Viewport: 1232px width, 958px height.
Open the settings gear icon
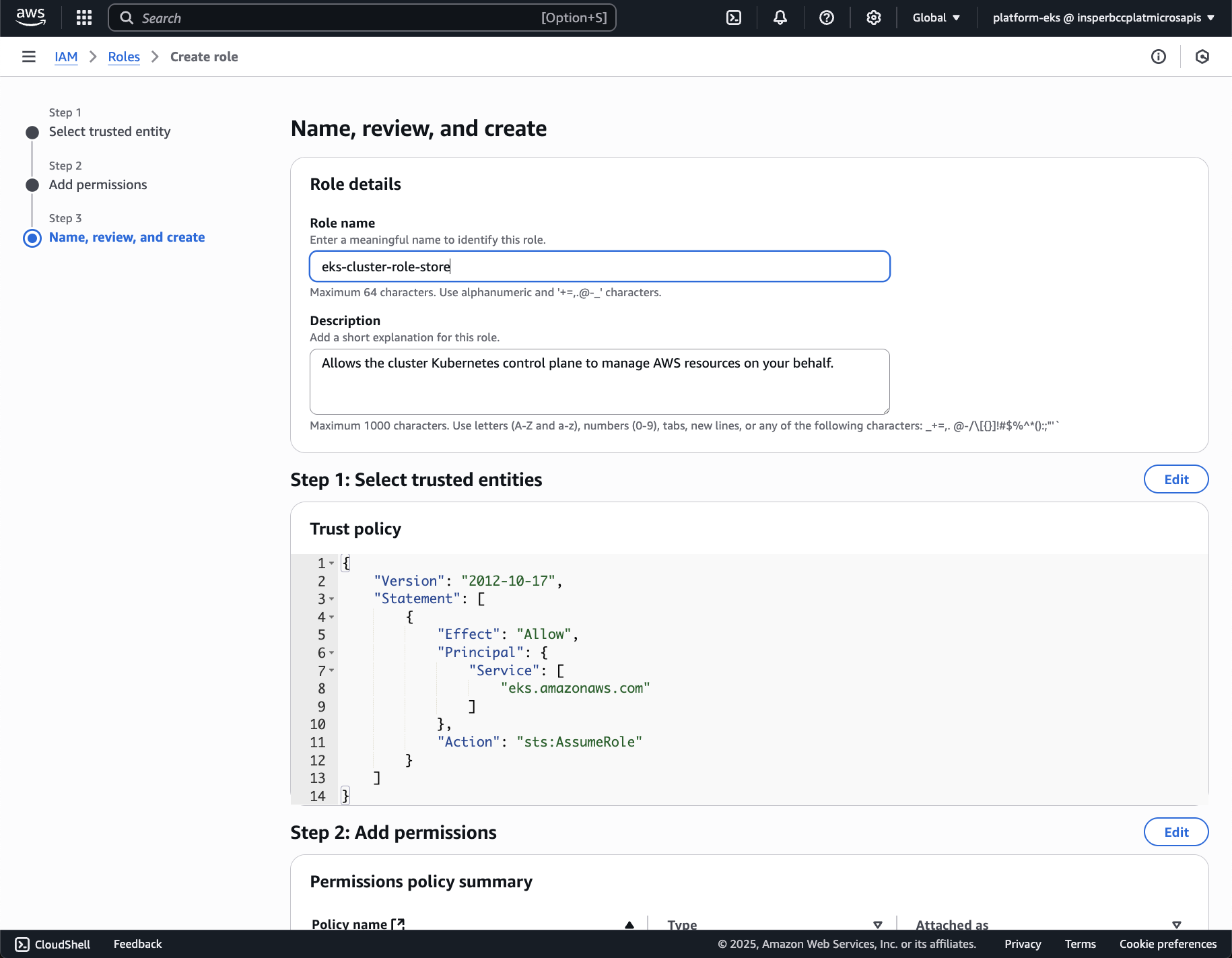tap(873, 18)
